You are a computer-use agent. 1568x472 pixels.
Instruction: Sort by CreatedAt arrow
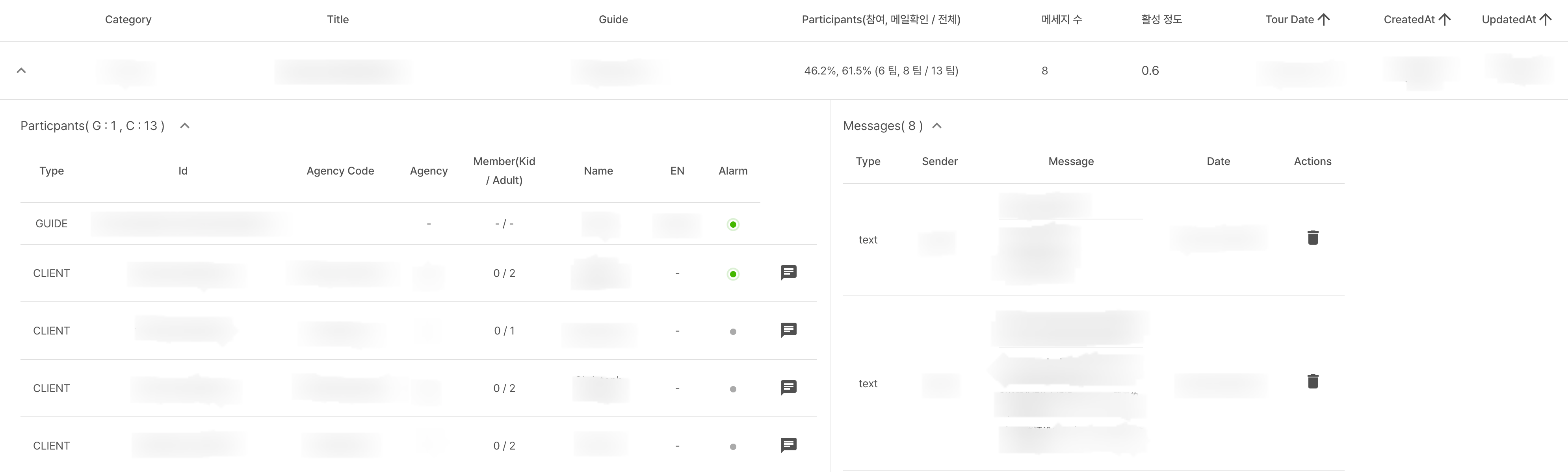tap(1444, 19)
